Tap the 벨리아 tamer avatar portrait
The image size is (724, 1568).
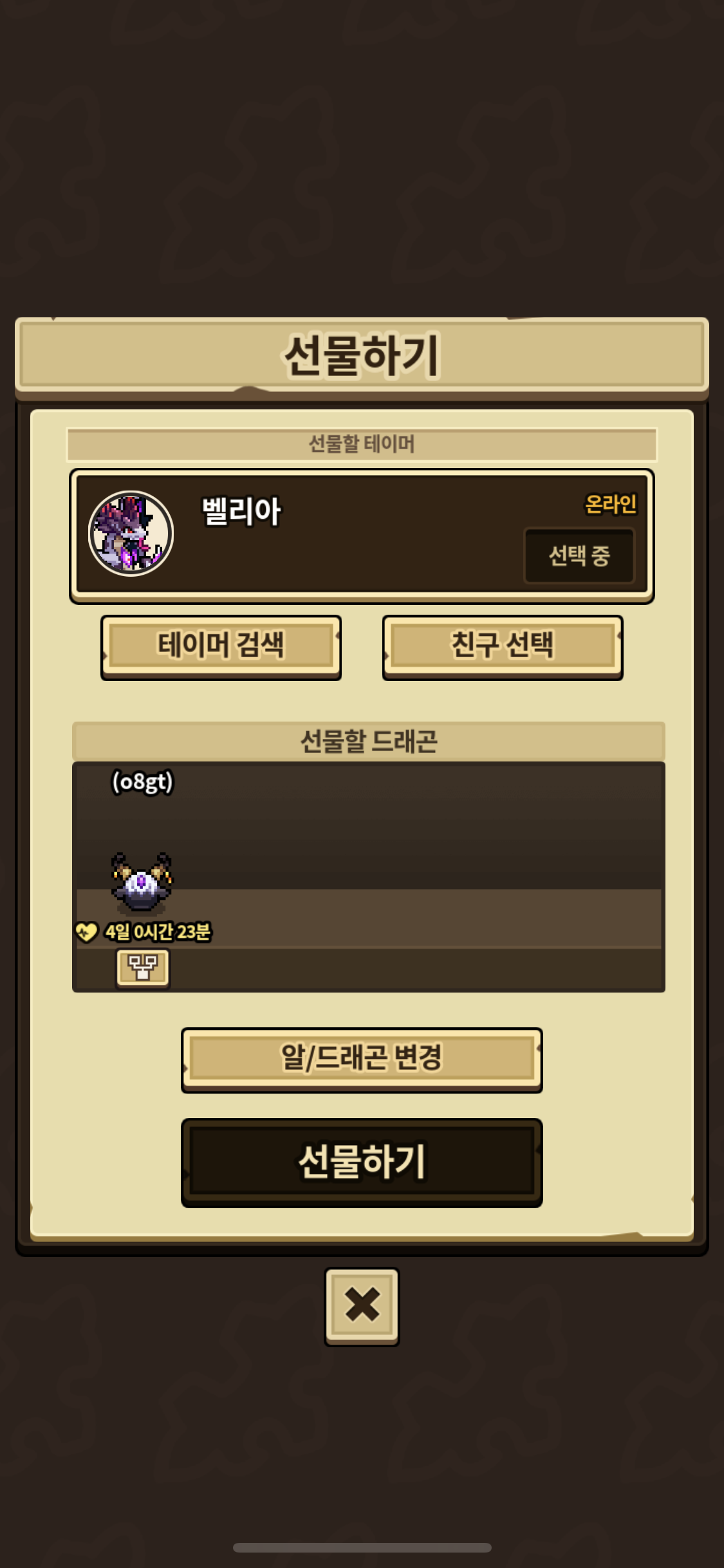coord(131,533)
